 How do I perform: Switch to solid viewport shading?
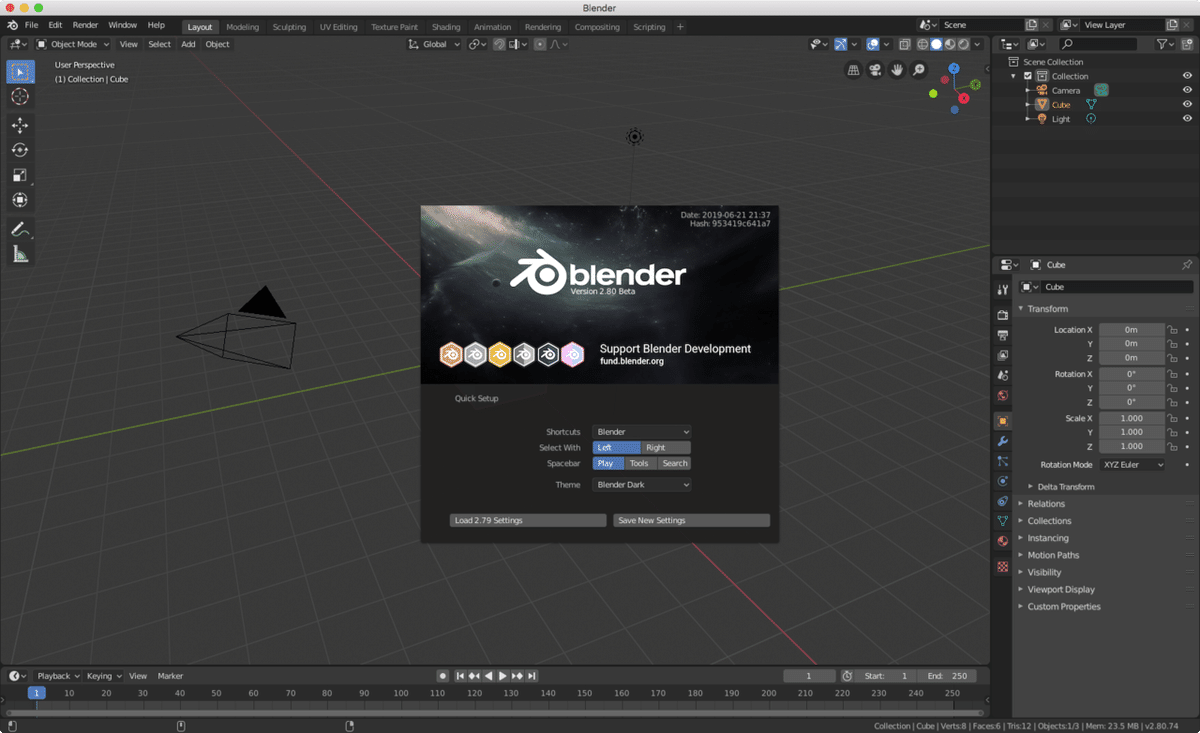pyautogui.click(x=936, y=44)
